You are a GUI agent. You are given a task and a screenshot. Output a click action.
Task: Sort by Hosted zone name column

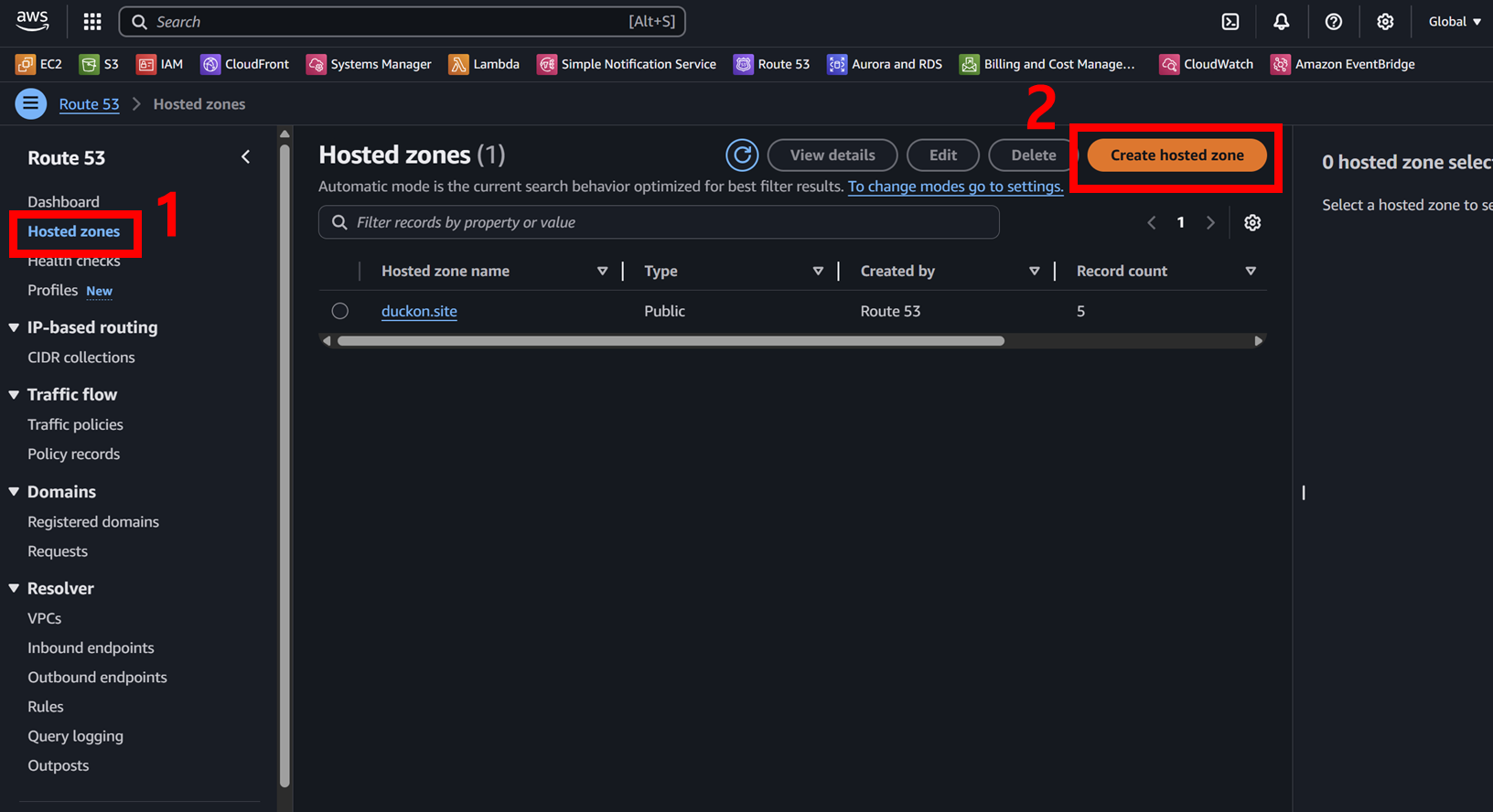tap(602, 272)
